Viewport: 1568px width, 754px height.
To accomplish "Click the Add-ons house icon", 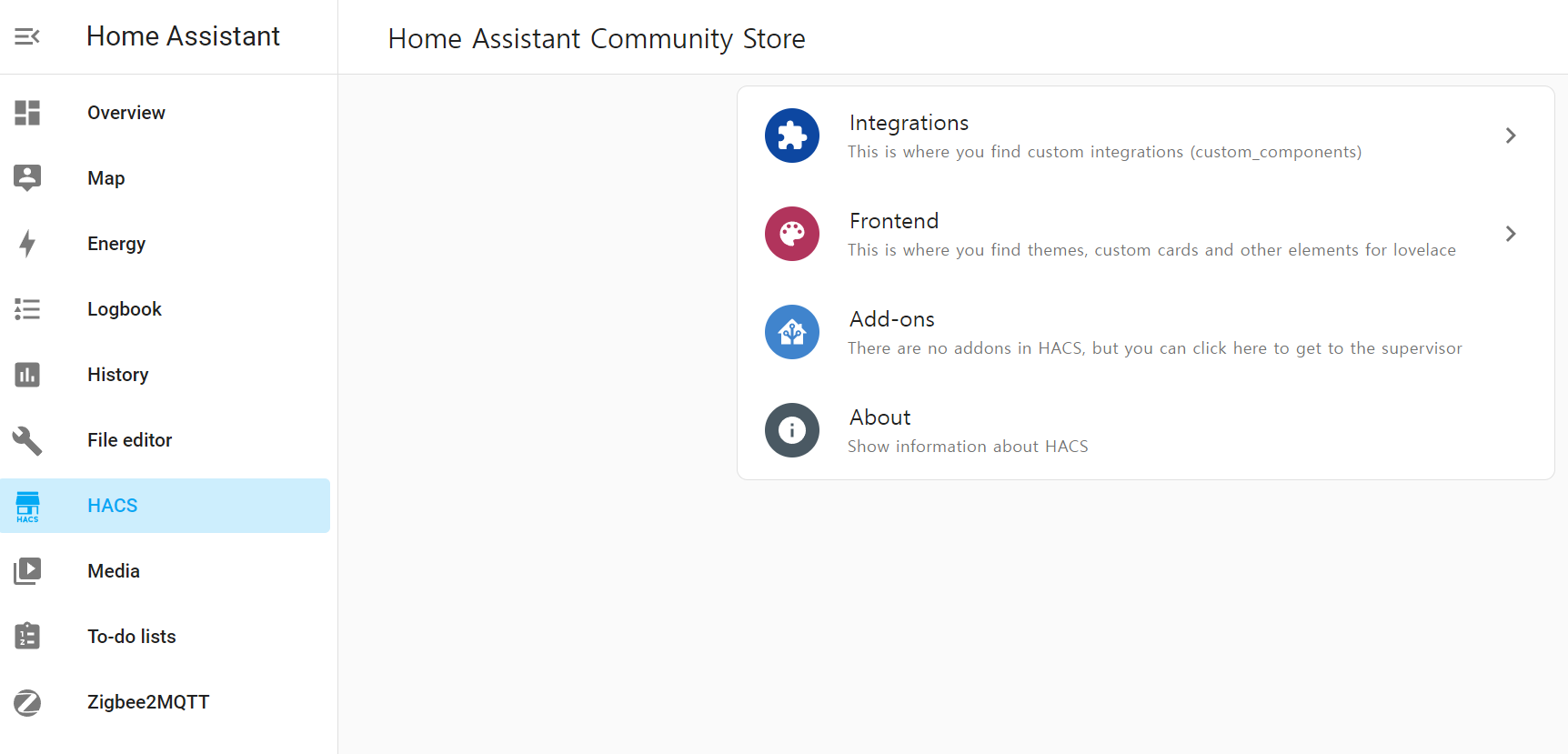I will (792, 332).
